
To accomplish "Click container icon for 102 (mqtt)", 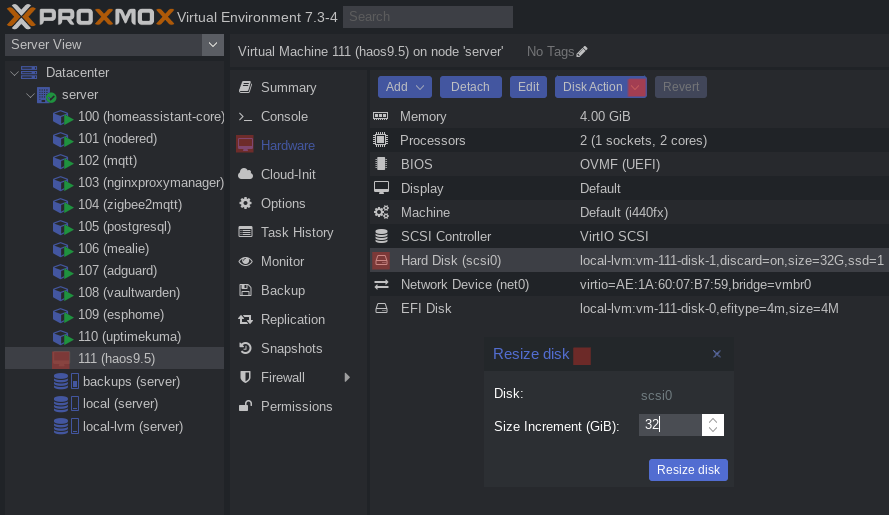I will point(62,162).
